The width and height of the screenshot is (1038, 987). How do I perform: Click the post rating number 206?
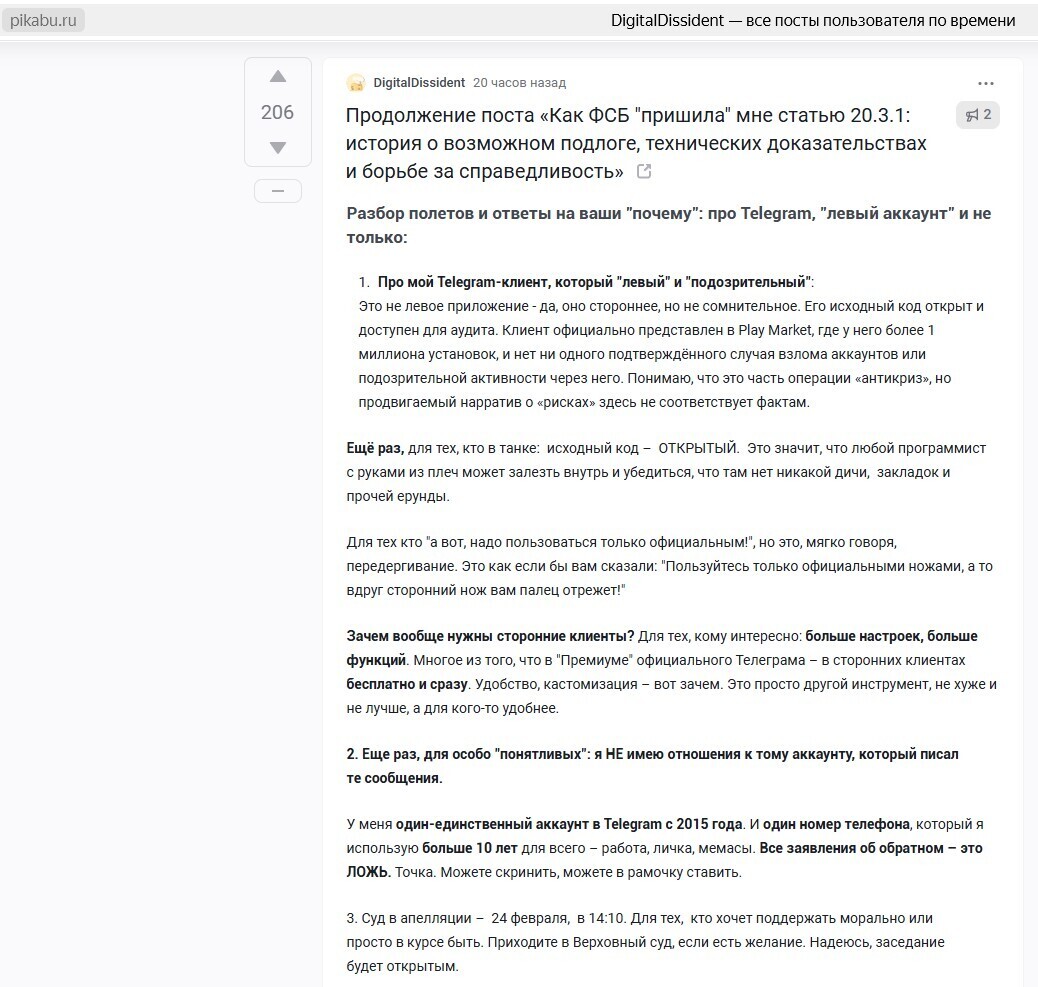pos(278,113)
